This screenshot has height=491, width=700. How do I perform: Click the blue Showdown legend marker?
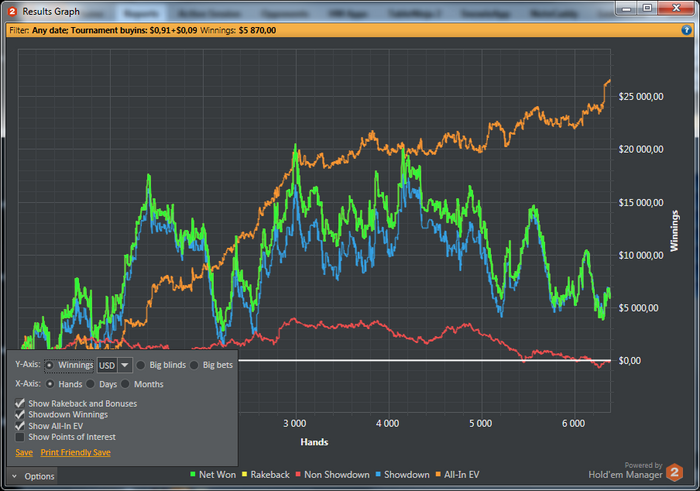tap(377, 474)
